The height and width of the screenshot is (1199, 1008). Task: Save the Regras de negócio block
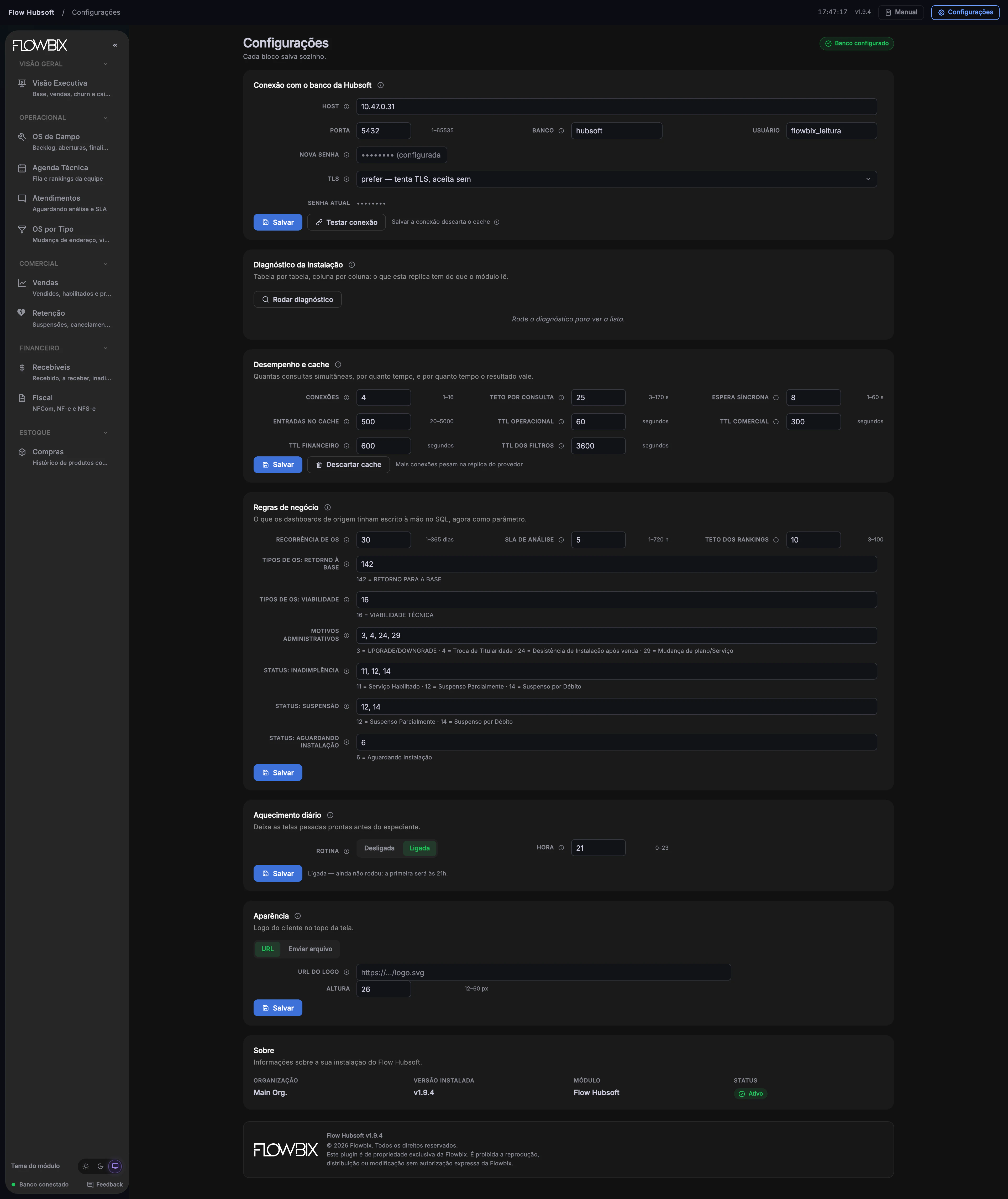(x=278, y=773)
